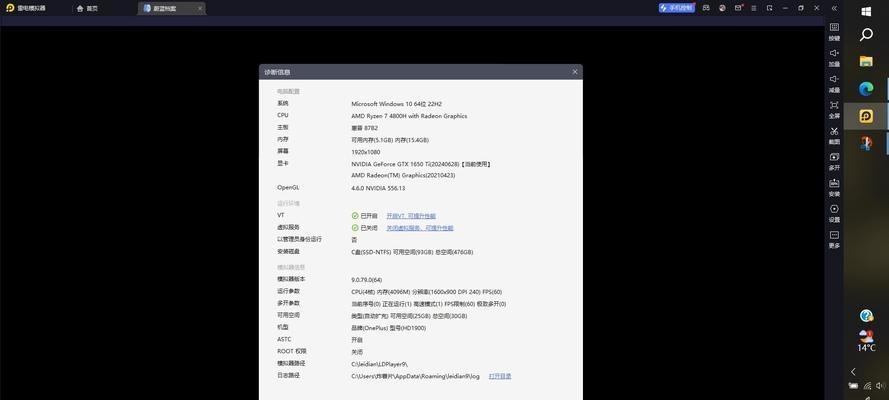Collapse the emulator sidebar with double chevron
The height and width of the screenshot is (400, 889).
coord(834,8)
